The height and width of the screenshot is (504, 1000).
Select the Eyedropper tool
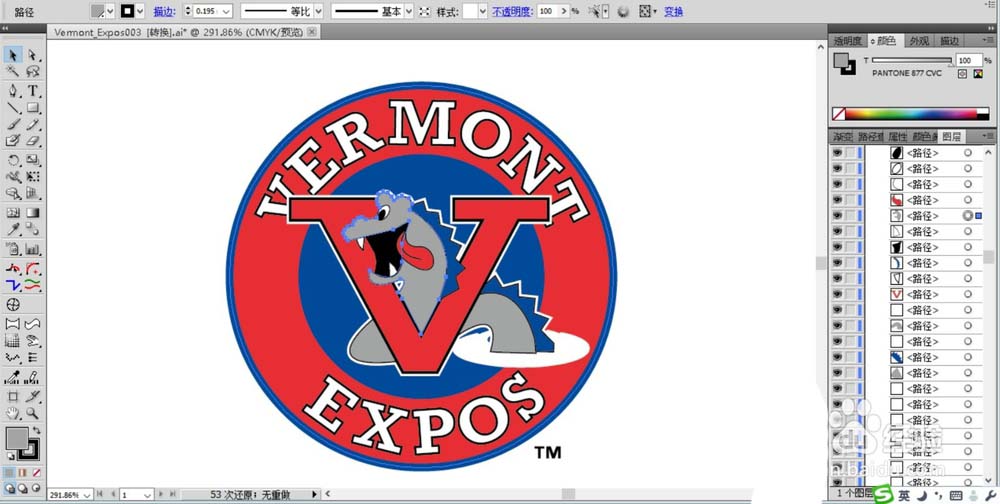tap(13, 230)
